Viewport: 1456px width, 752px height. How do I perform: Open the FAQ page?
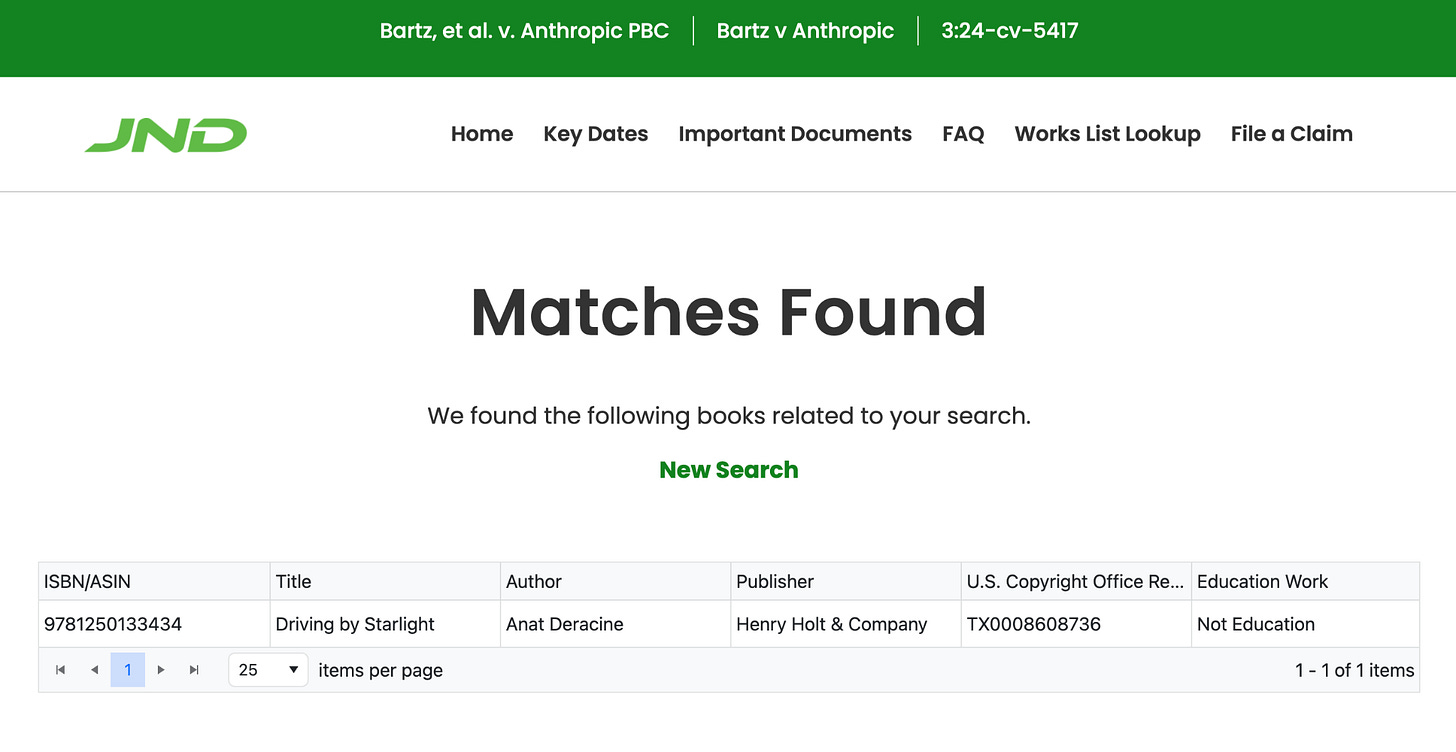tap(963, 134)
